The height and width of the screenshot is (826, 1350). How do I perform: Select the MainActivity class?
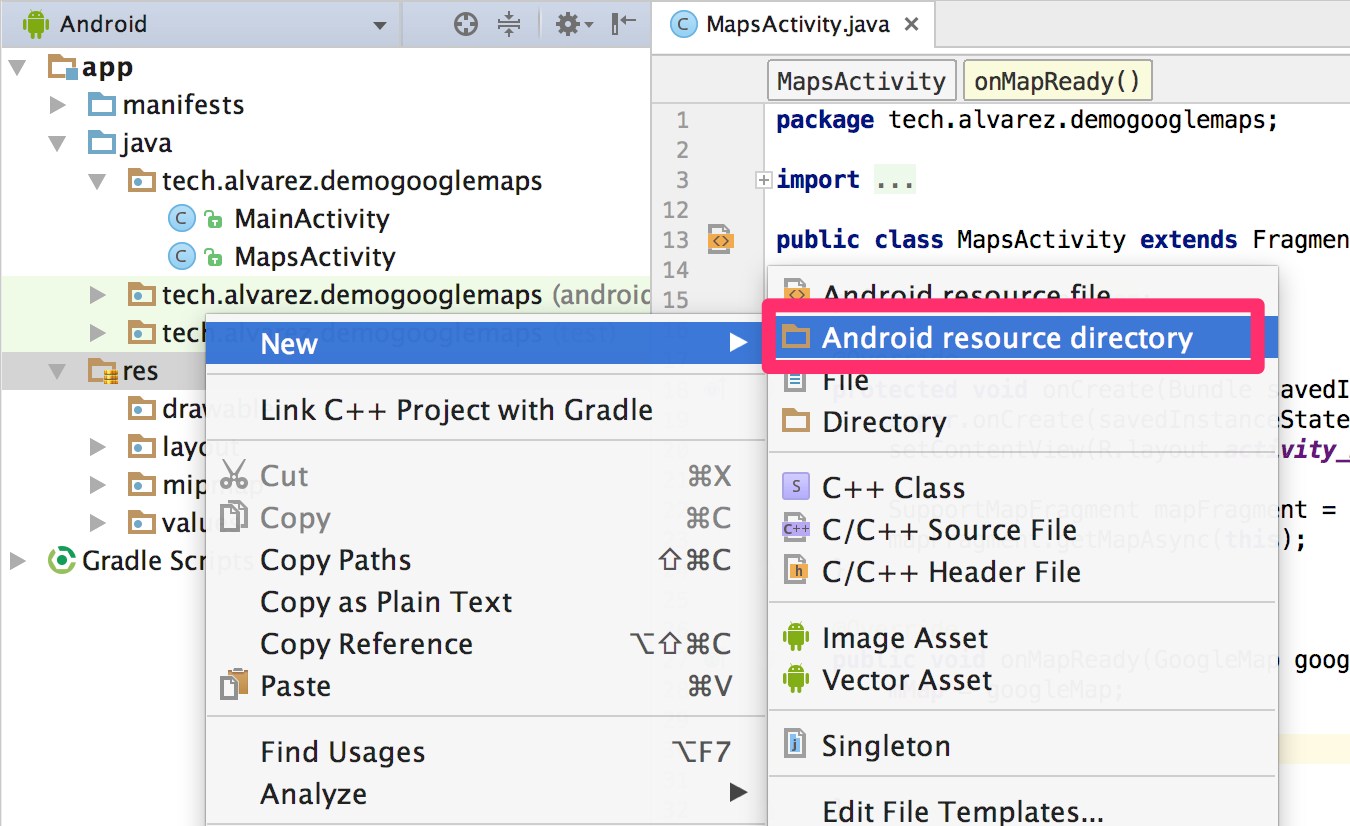coord(312,219)
